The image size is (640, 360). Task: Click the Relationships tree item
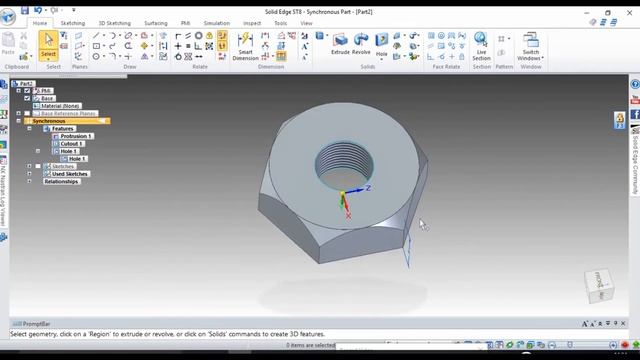[x=61, y=181]
